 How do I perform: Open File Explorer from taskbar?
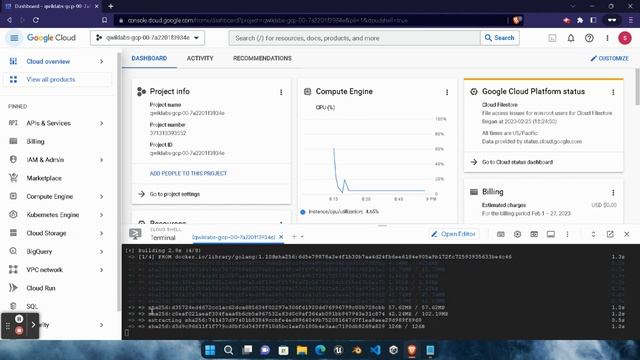click(302, 350)
